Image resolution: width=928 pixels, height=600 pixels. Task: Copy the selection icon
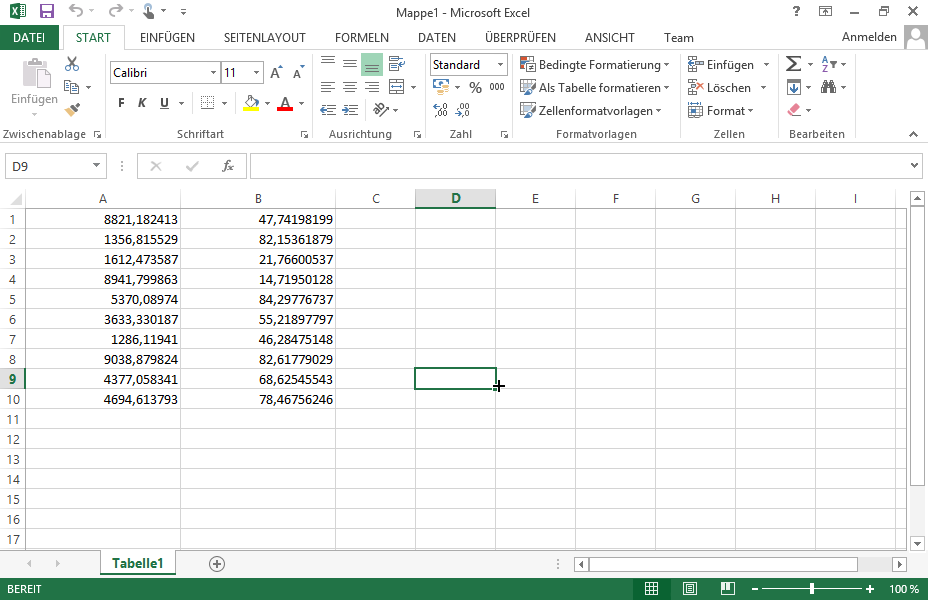[72, 87]
